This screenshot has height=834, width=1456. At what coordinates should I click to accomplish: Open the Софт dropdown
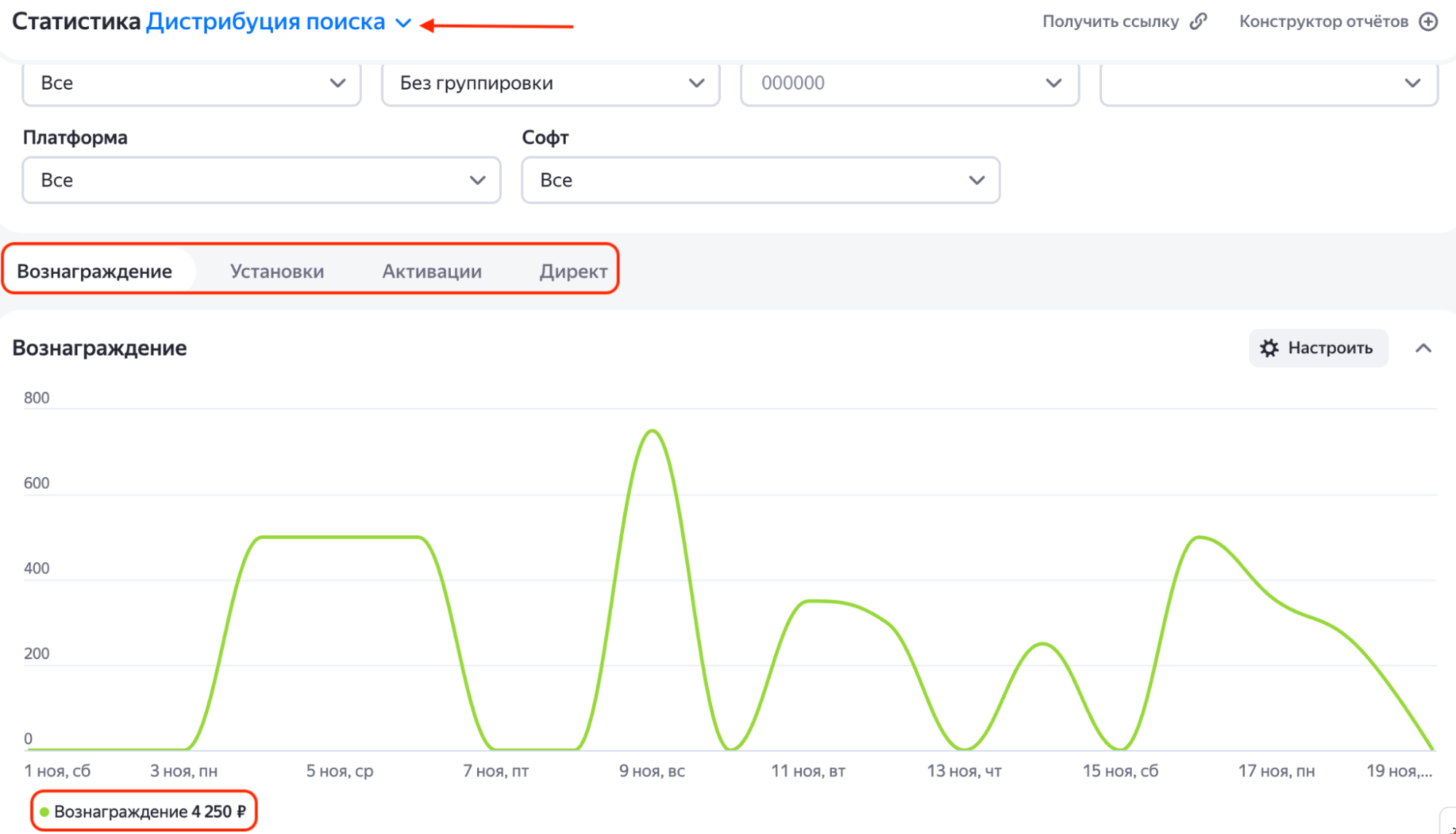coord(760,180)
